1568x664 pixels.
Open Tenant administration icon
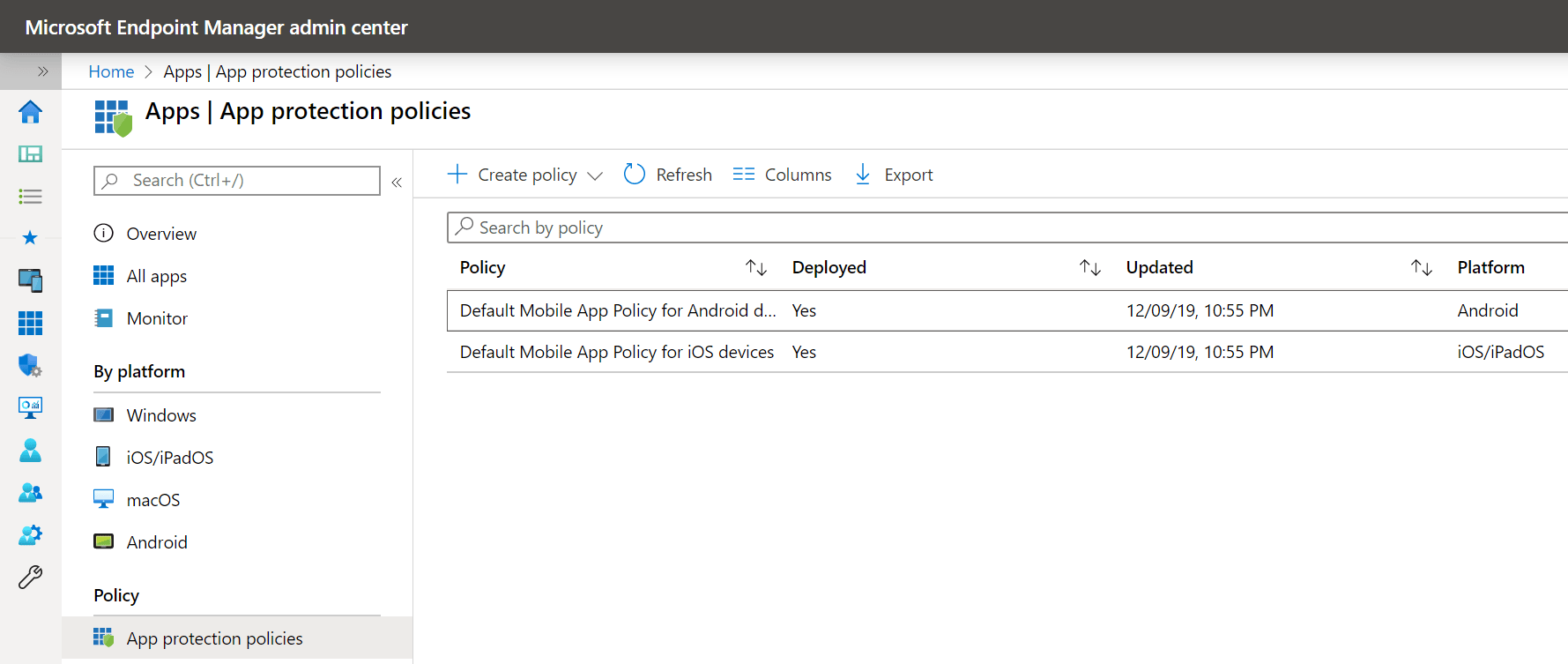coord(30,534)
